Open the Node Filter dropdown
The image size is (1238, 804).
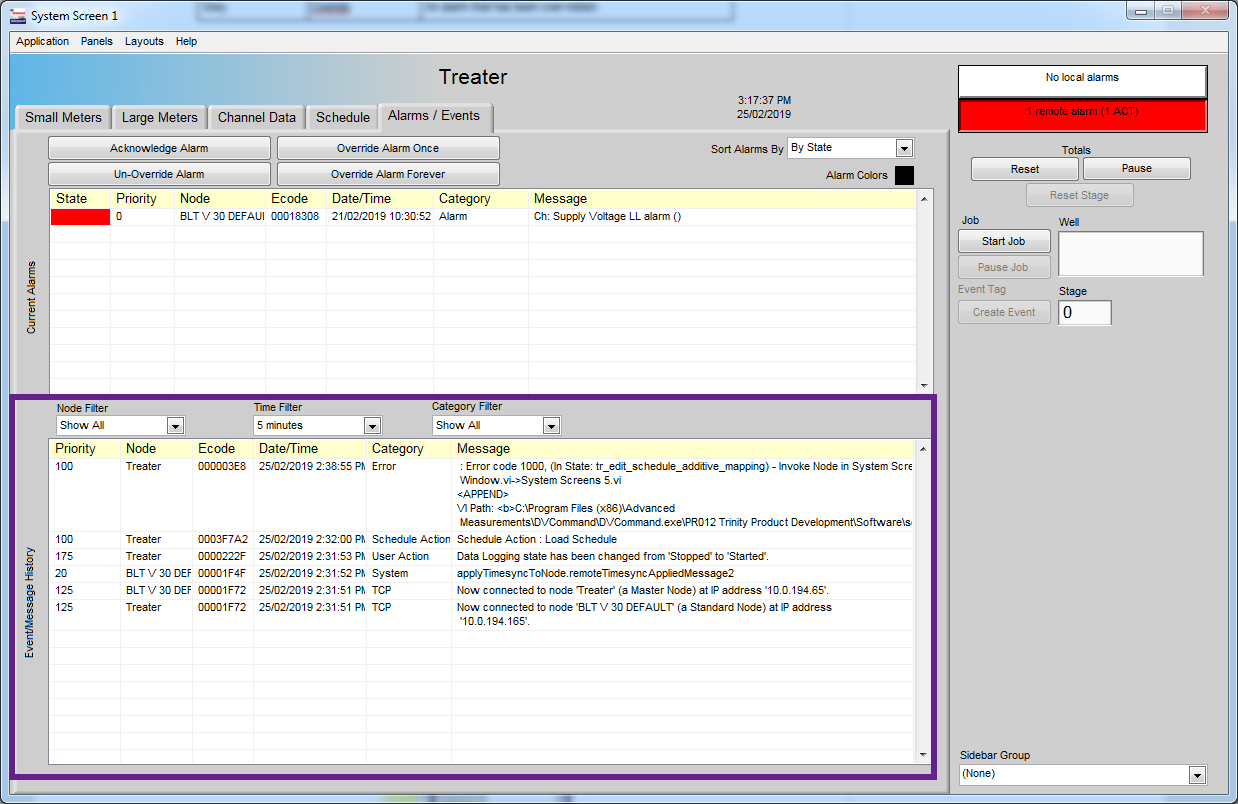click(x=176, y=424)
